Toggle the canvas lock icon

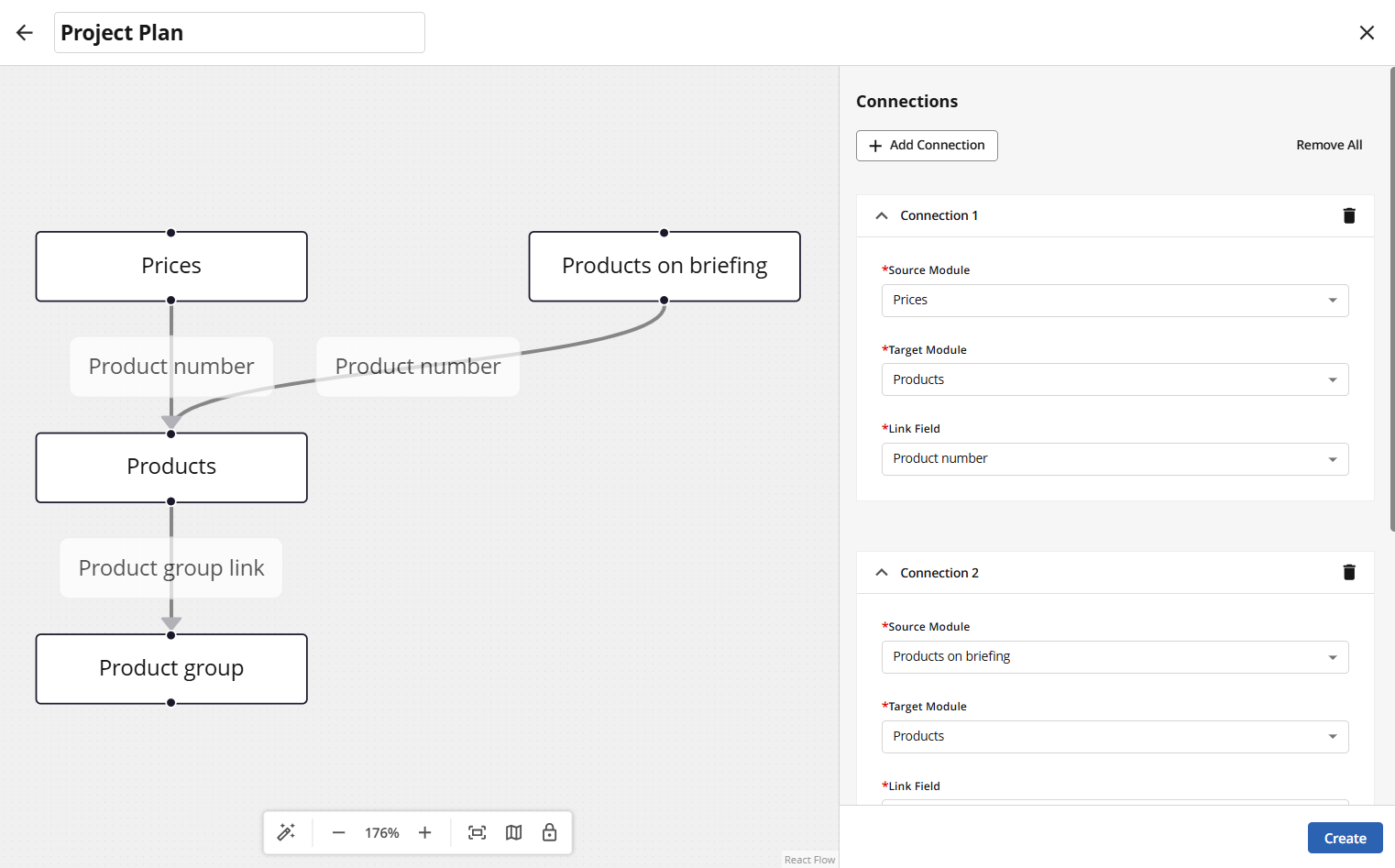coord(550,832)
